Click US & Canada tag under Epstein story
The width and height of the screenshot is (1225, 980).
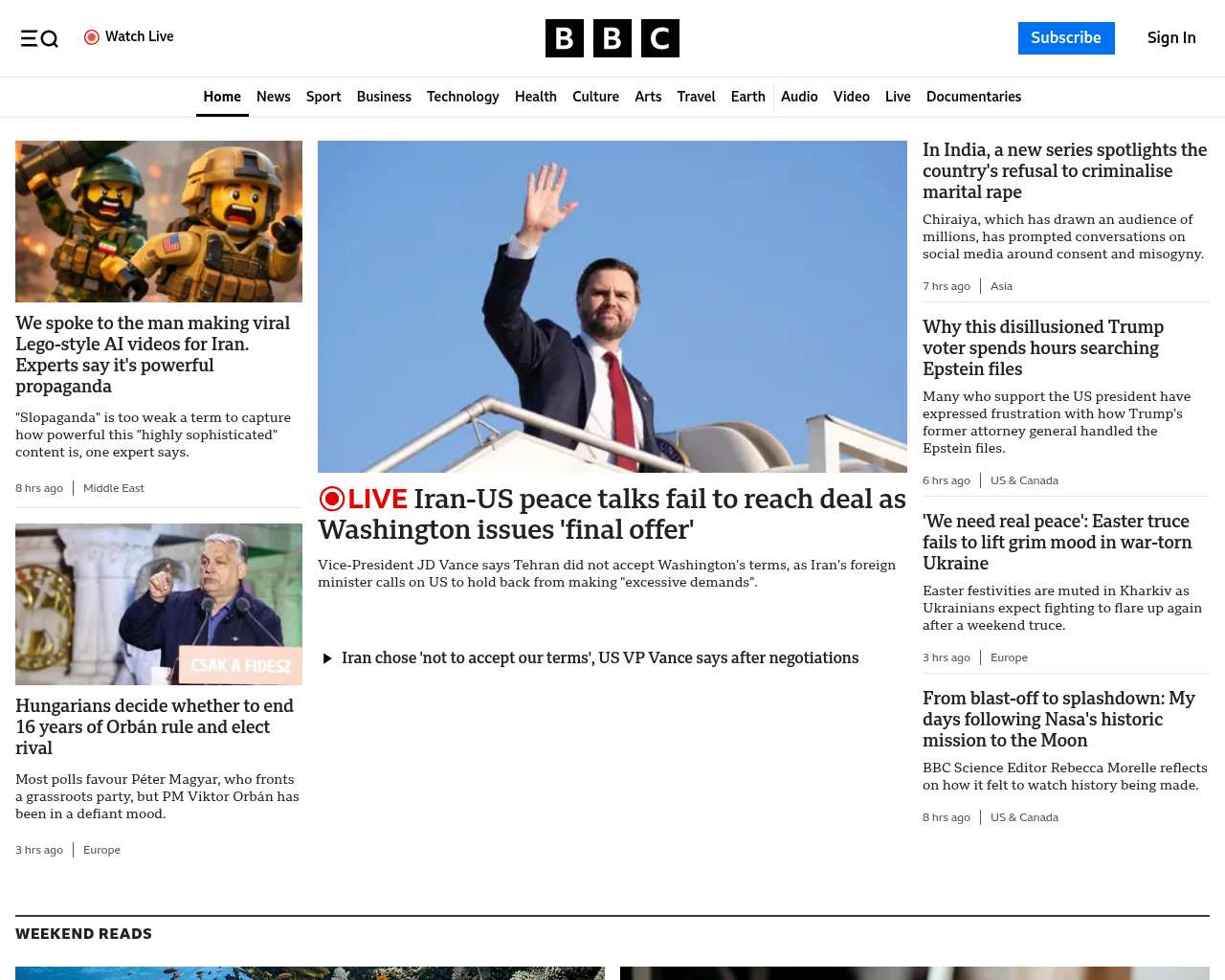(x=1024, y=480)
